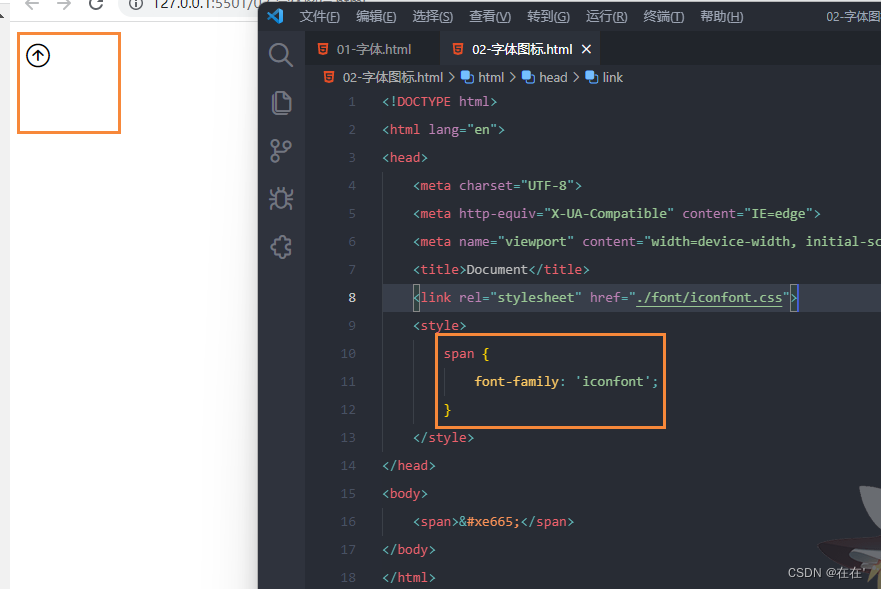Open the head breadcrumb dropdown
The image size is (881, 589).
coord(555,76)
